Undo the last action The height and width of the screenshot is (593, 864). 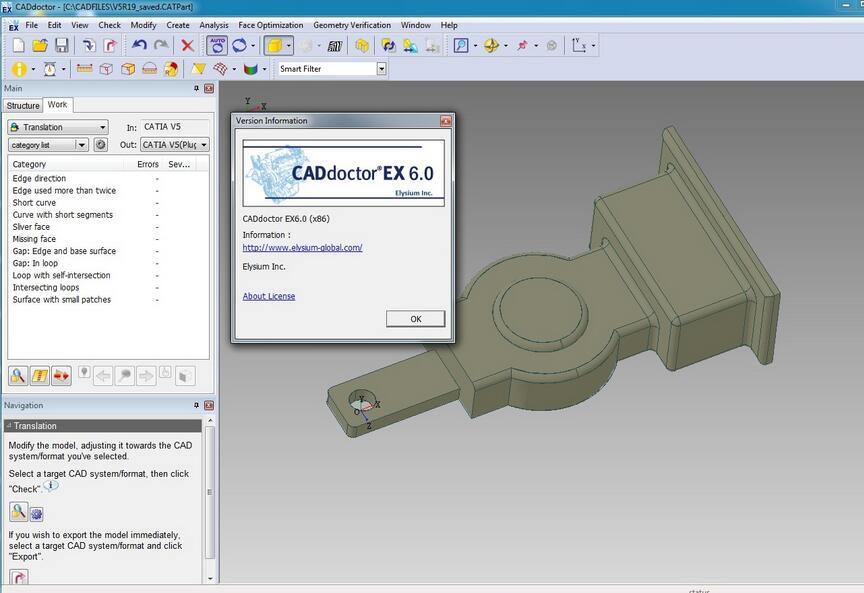coord(139,46)
